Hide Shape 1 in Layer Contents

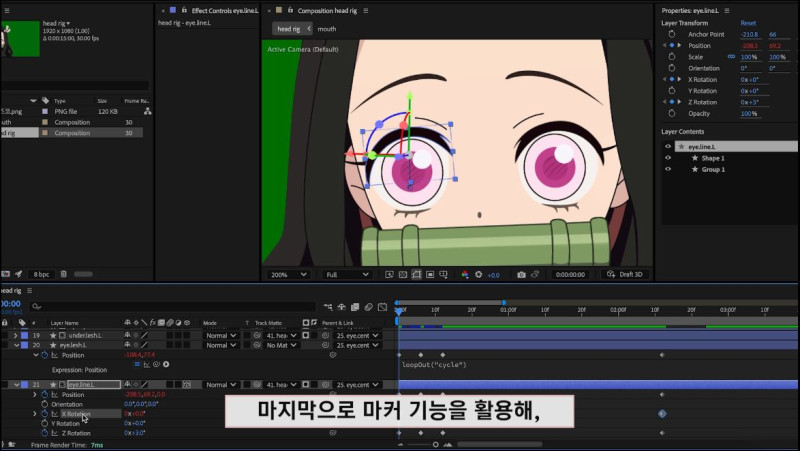[x=669, y=158]
